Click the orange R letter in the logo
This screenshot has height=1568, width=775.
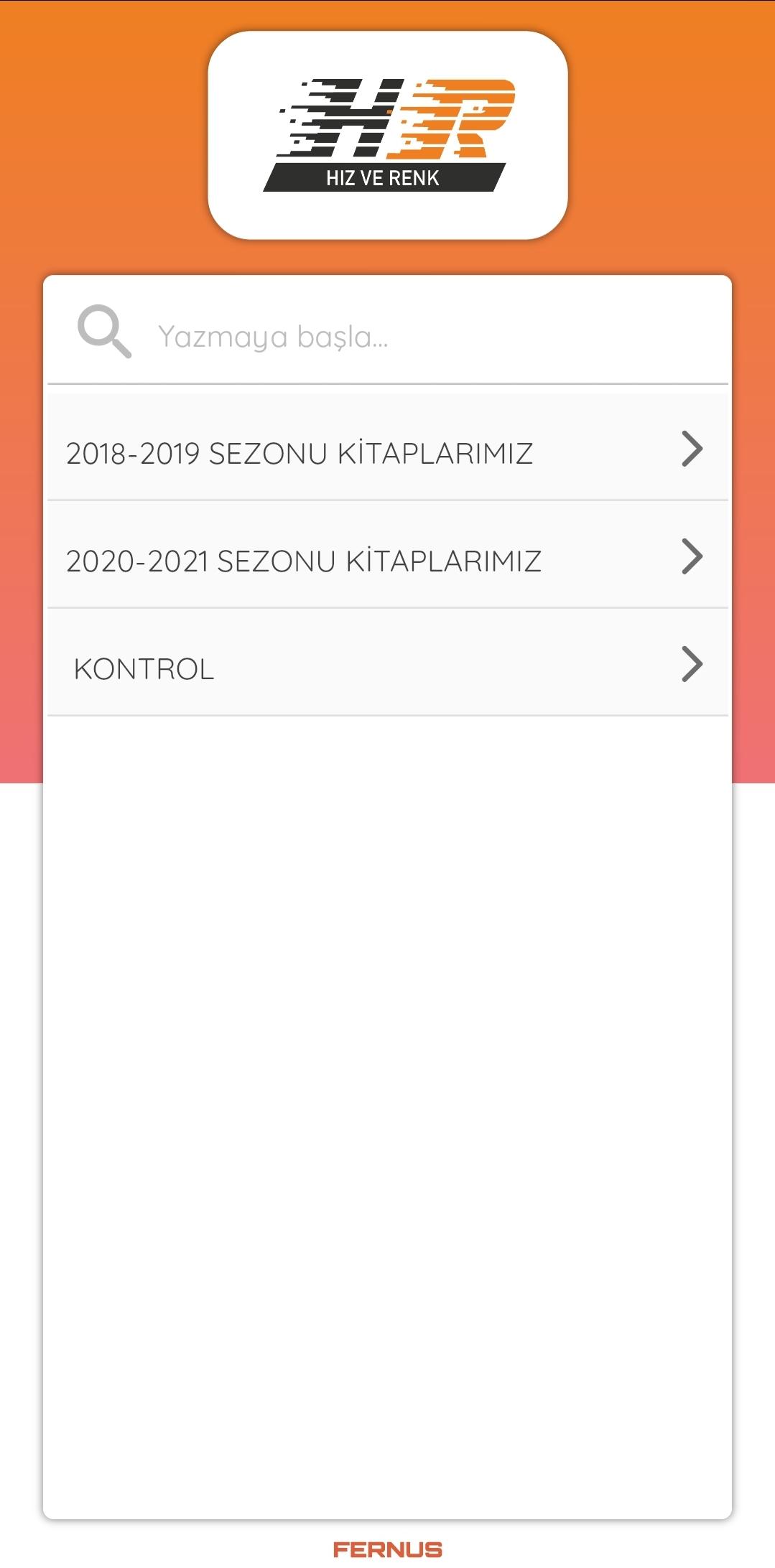click(460, 118)
